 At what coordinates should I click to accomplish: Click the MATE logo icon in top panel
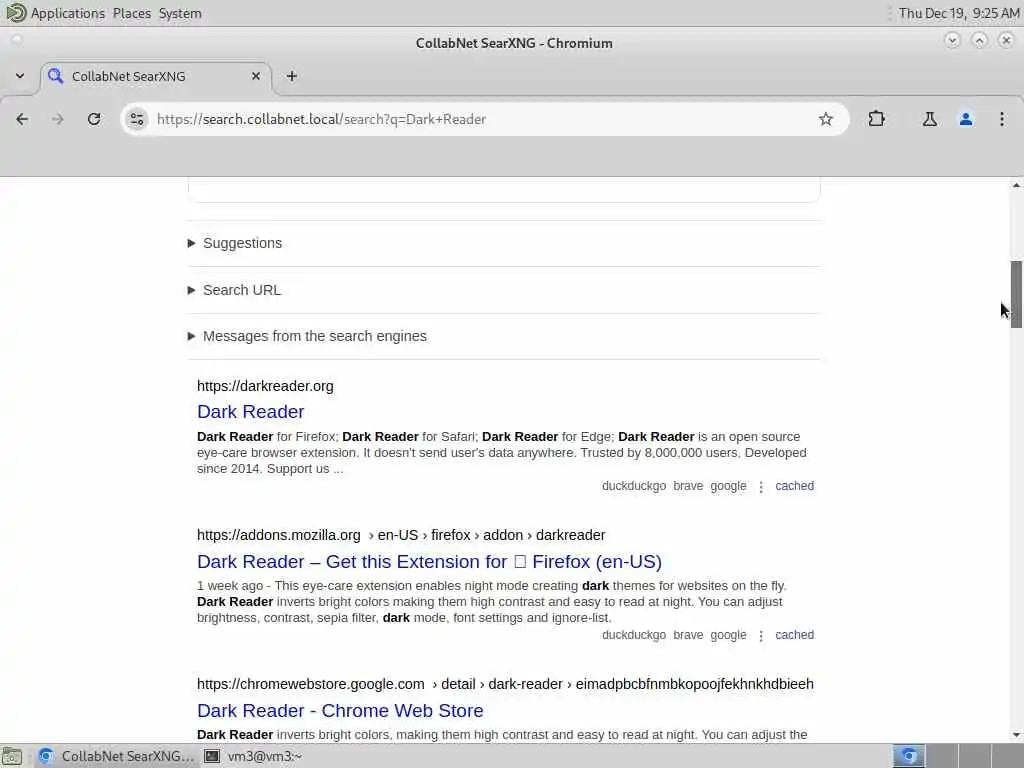click(15, 13)
